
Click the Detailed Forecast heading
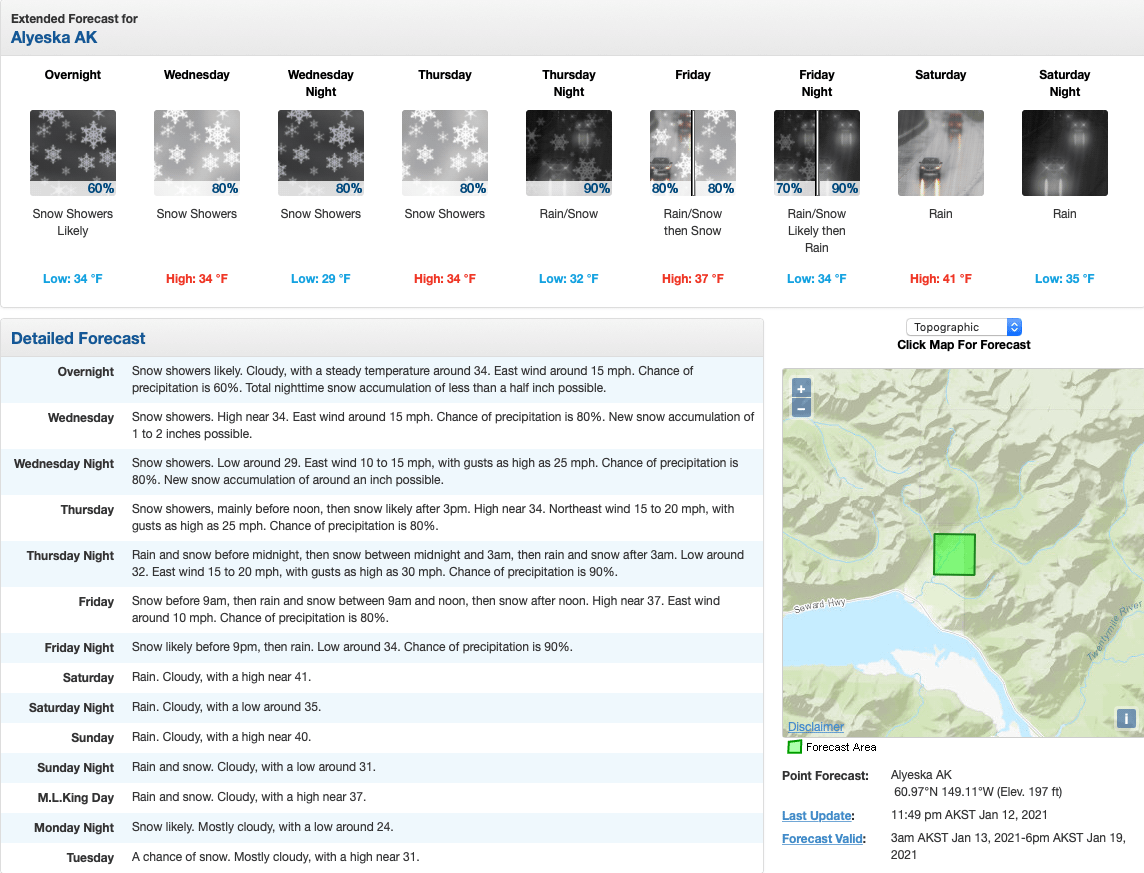78,338
